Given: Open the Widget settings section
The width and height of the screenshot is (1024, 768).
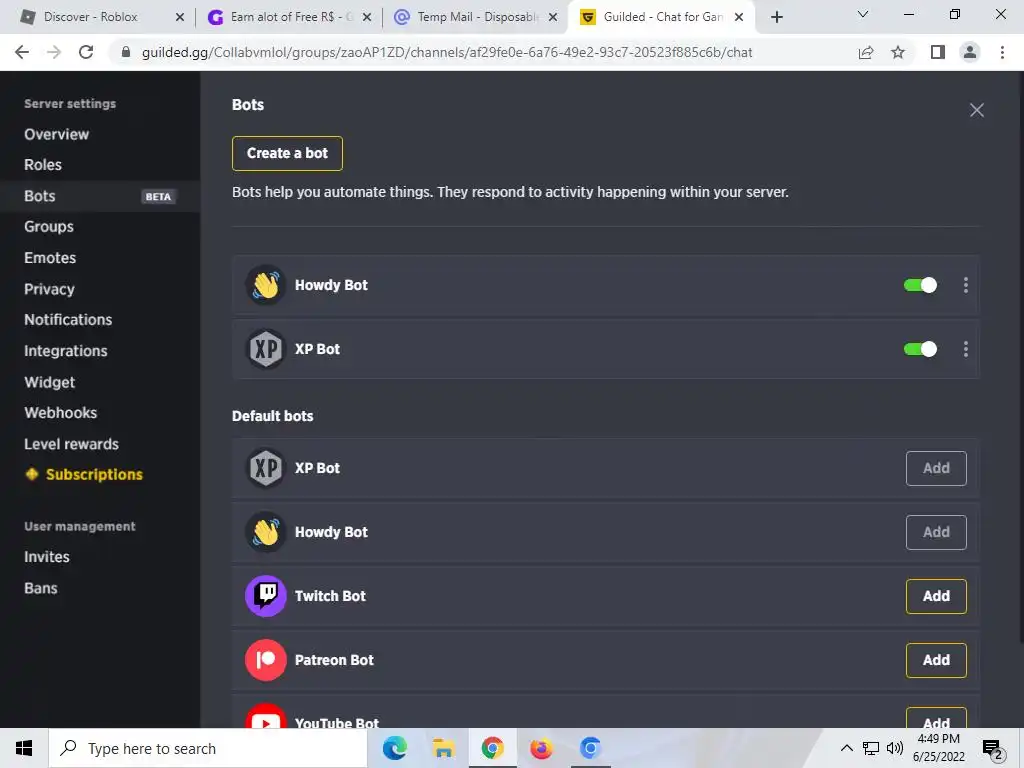Looking at the screenshot, I should pyautogui.click(x=50, y=382).
